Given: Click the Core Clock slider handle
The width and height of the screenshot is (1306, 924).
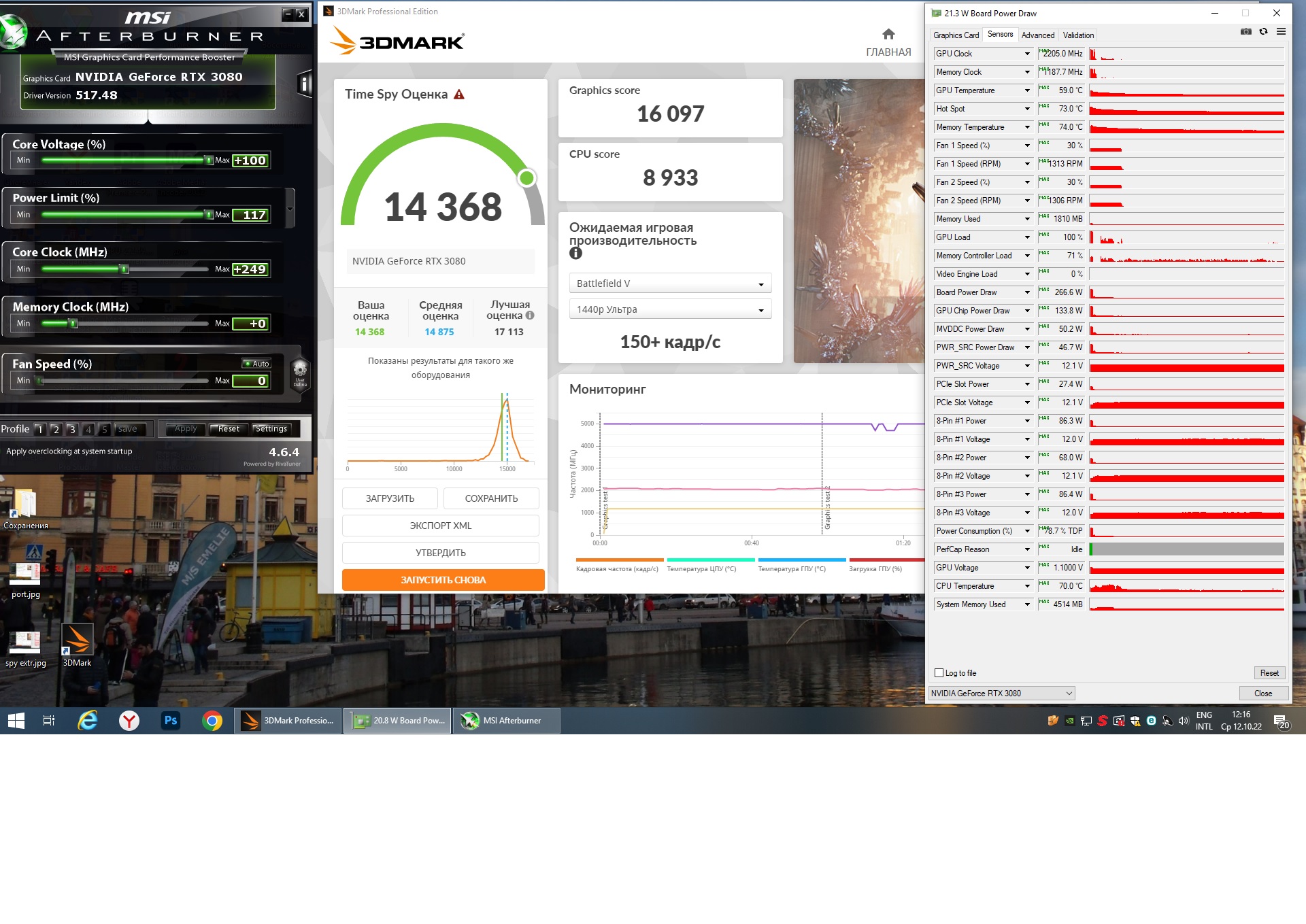Looking at the screenshot, I should click(124, 269).
